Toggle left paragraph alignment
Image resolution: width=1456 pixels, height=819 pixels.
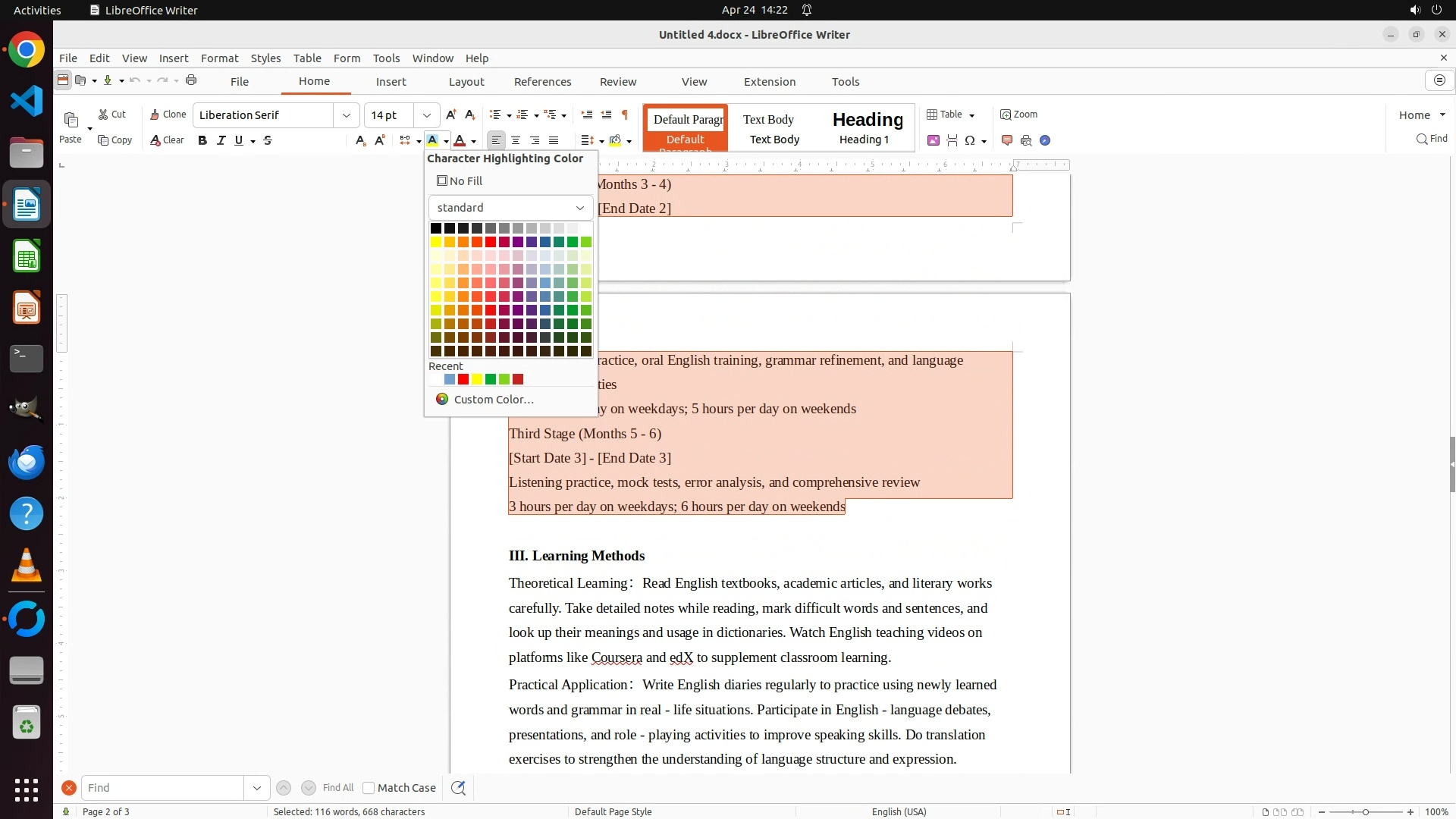[496, 140]
